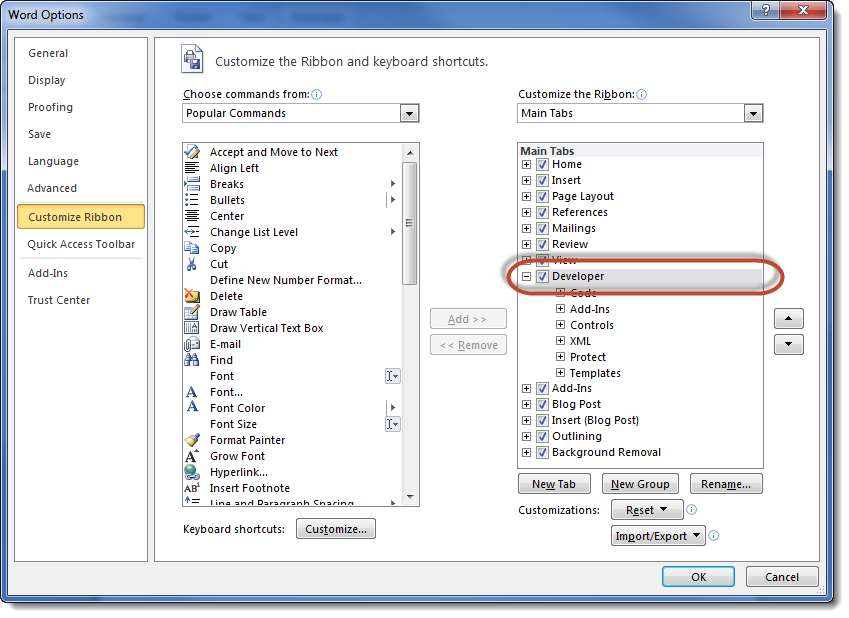Open the Customize the Ribbon dropdown

click(754, 114)
